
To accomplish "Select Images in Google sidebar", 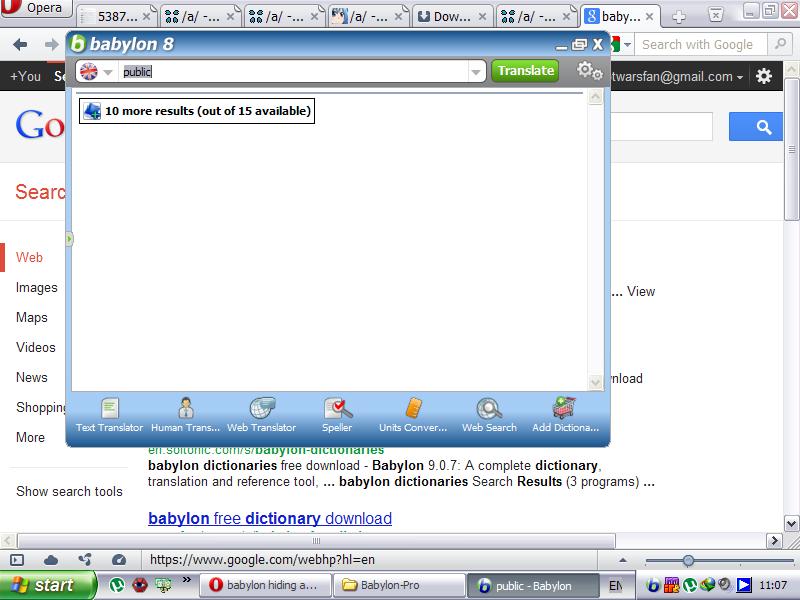I will coord(37,288).
